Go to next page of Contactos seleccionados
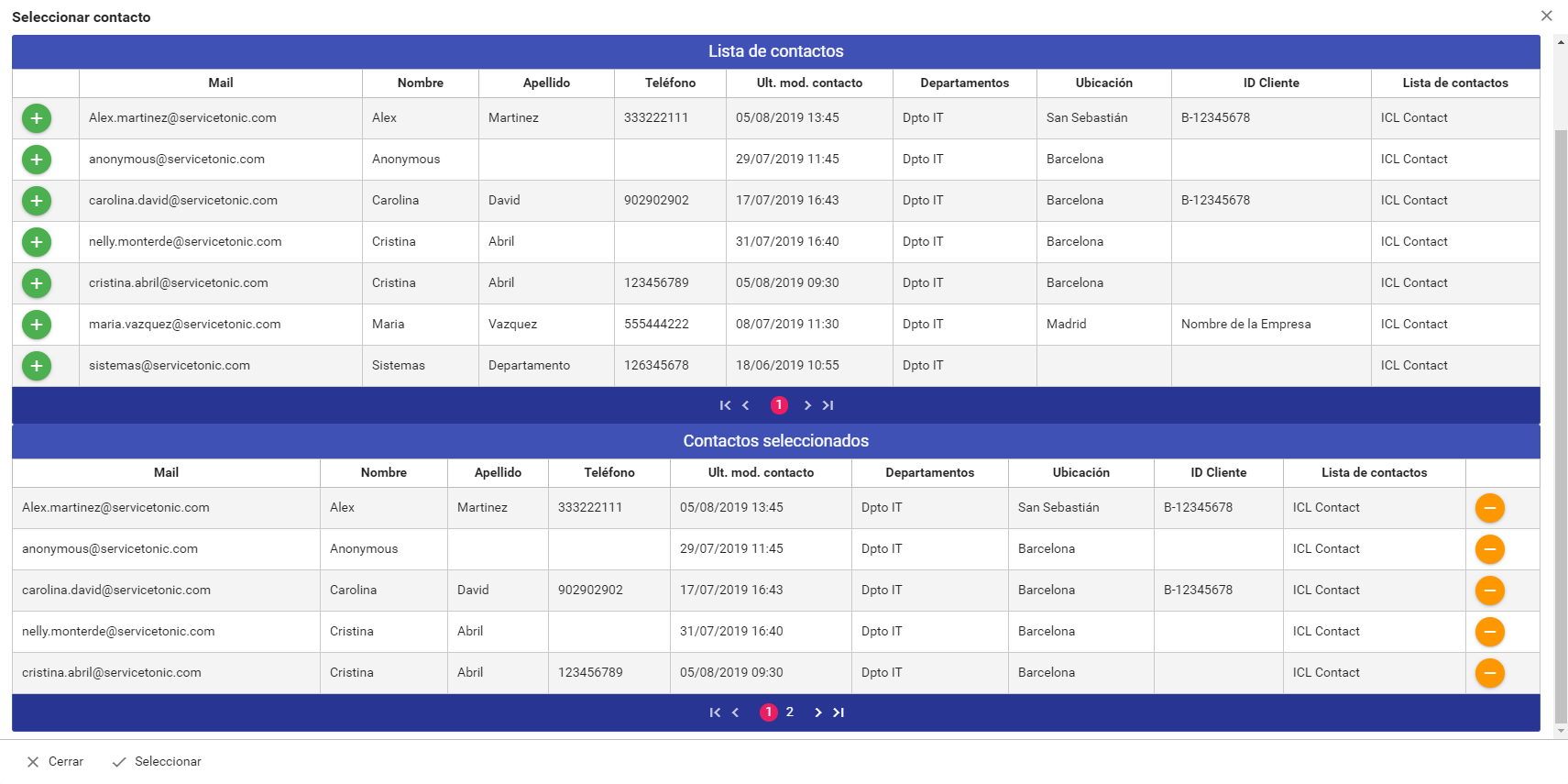1568x784 pixels. click(818, 712)
